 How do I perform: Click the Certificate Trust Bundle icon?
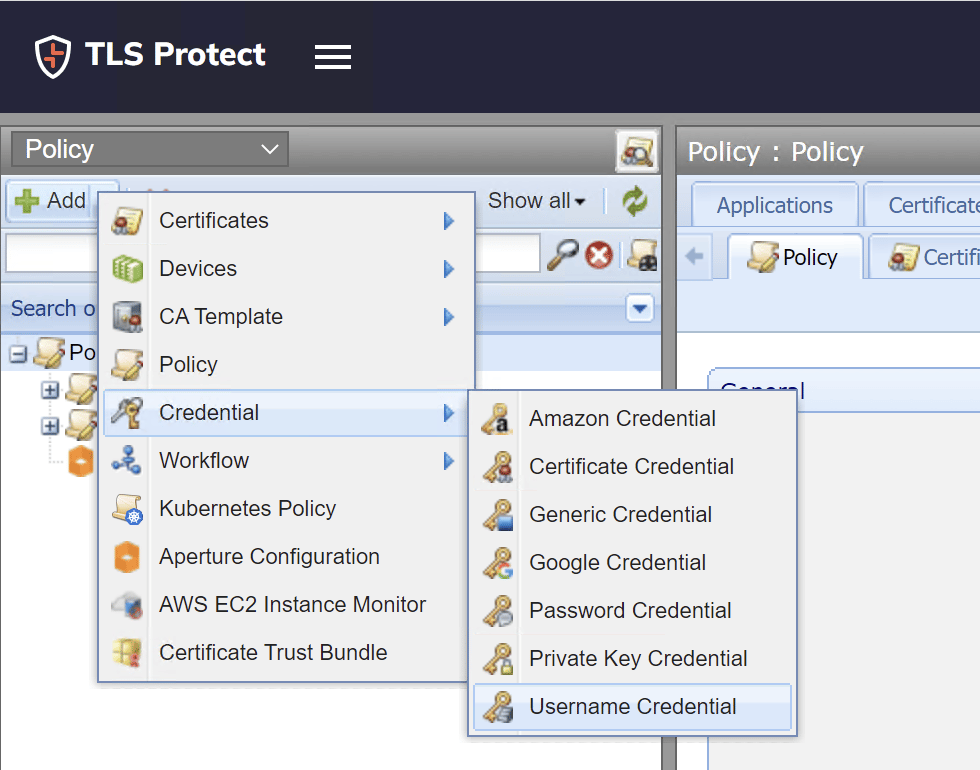coord(127,652)
